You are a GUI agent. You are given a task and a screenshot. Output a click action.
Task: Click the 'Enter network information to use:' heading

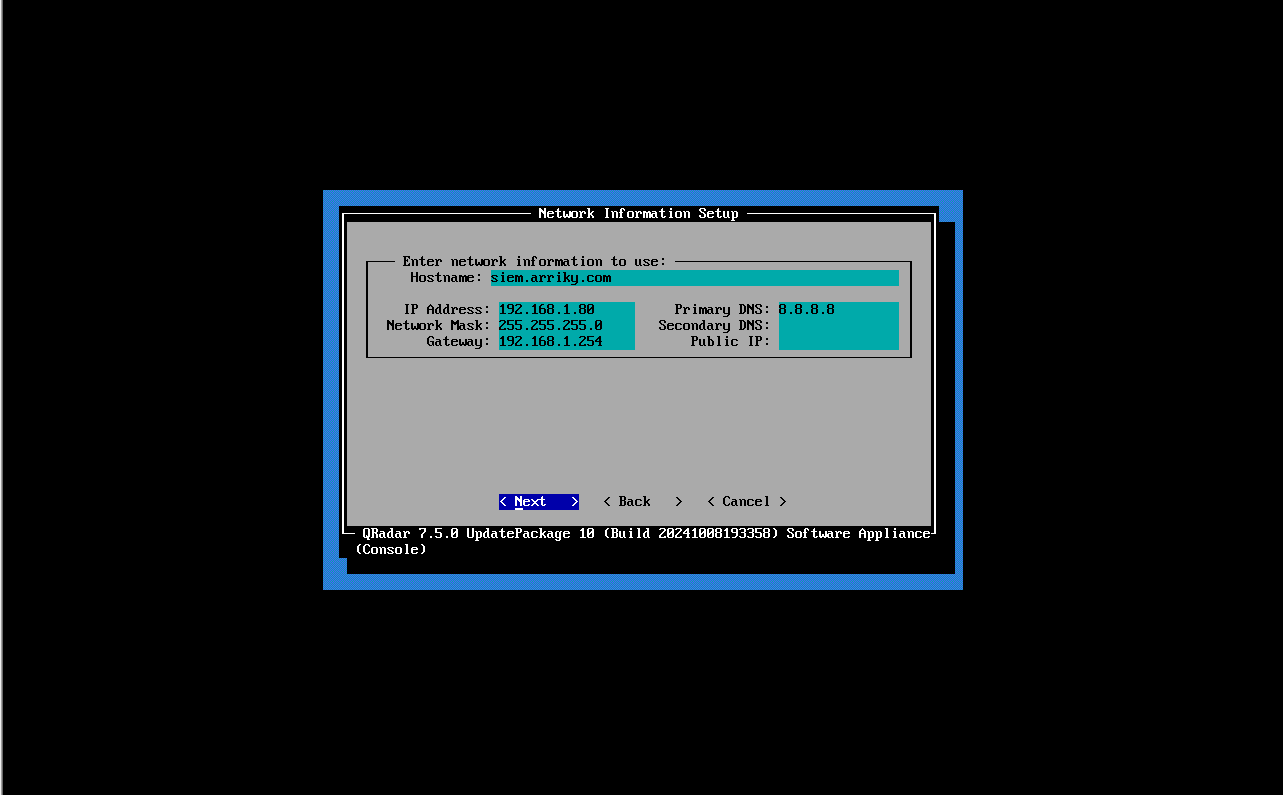coord(535,262)
